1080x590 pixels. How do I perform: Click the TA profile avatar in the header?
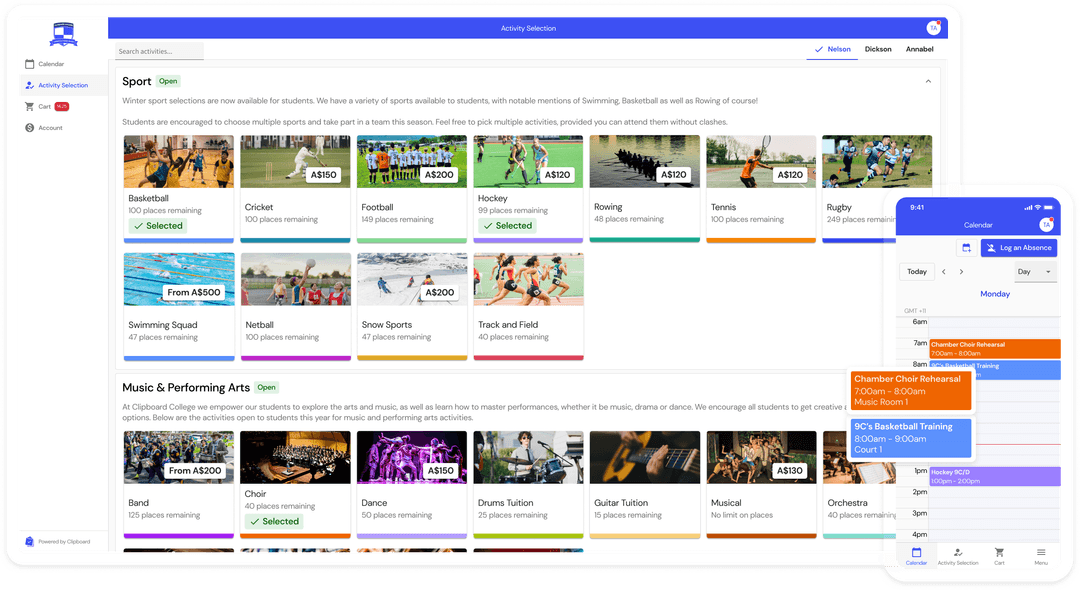click(x=934, y=27)
